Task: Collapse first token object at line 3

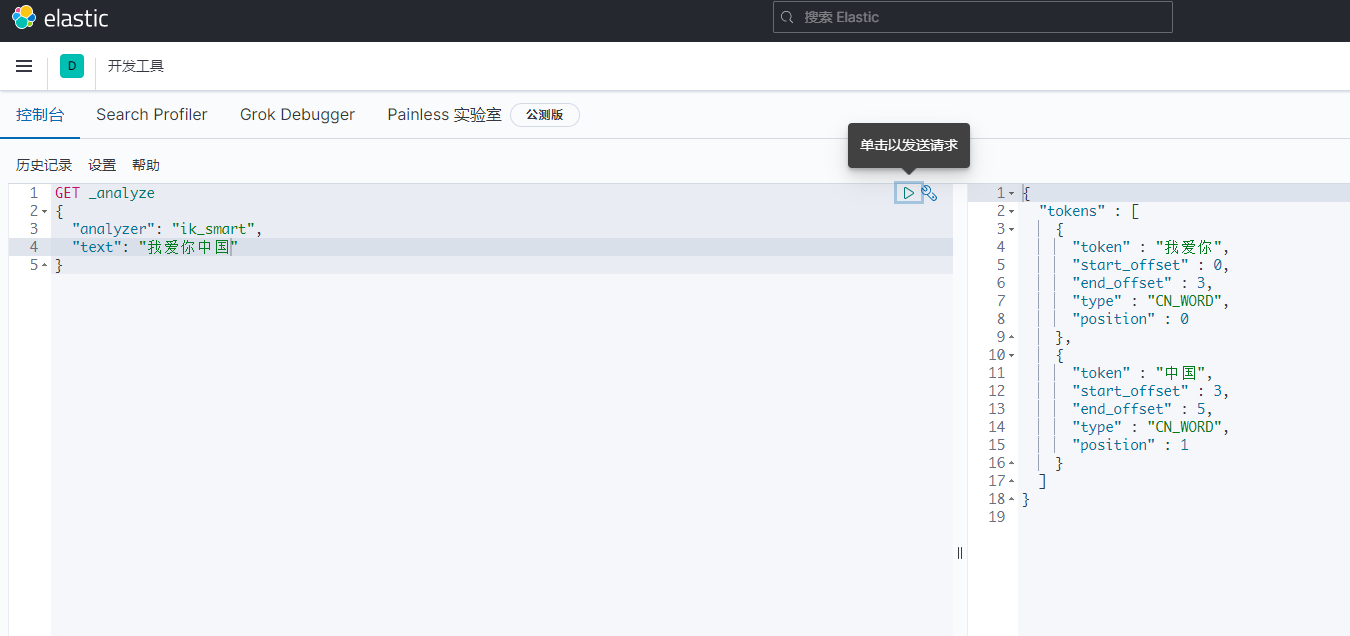Action: pos(1011,229)
